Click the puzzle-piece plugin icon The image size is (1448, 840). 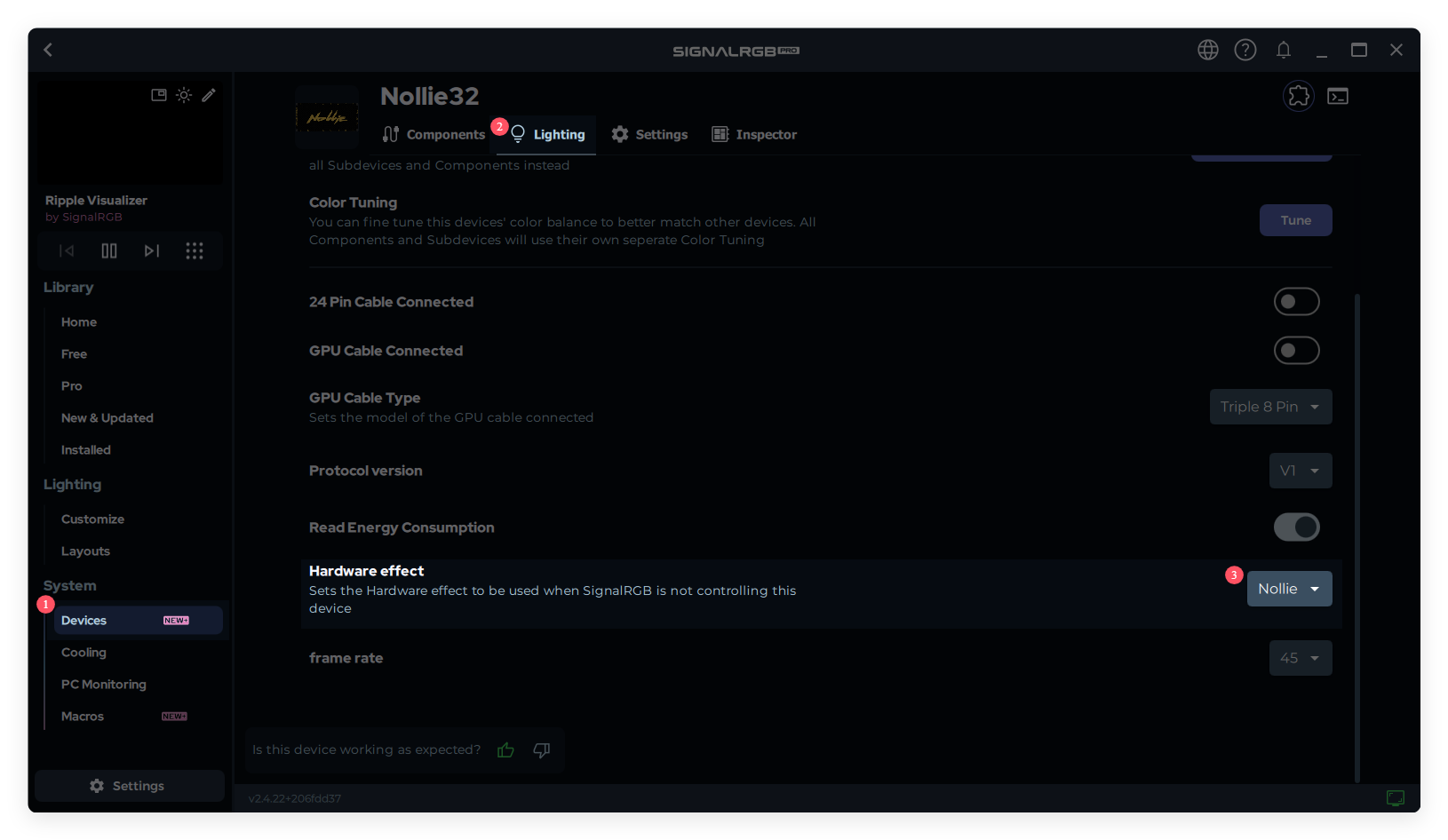pos(1299,96)
